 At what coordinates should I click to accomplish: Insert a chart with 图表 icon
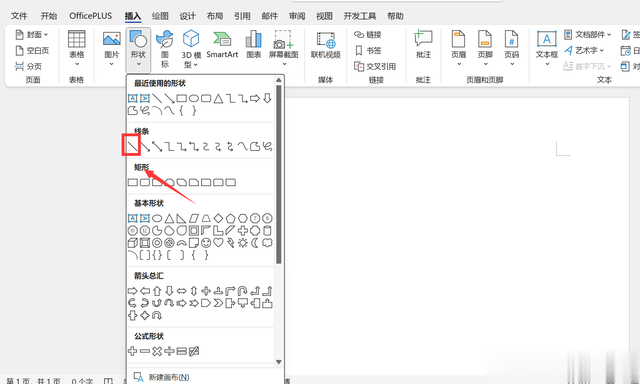[253, 45]
